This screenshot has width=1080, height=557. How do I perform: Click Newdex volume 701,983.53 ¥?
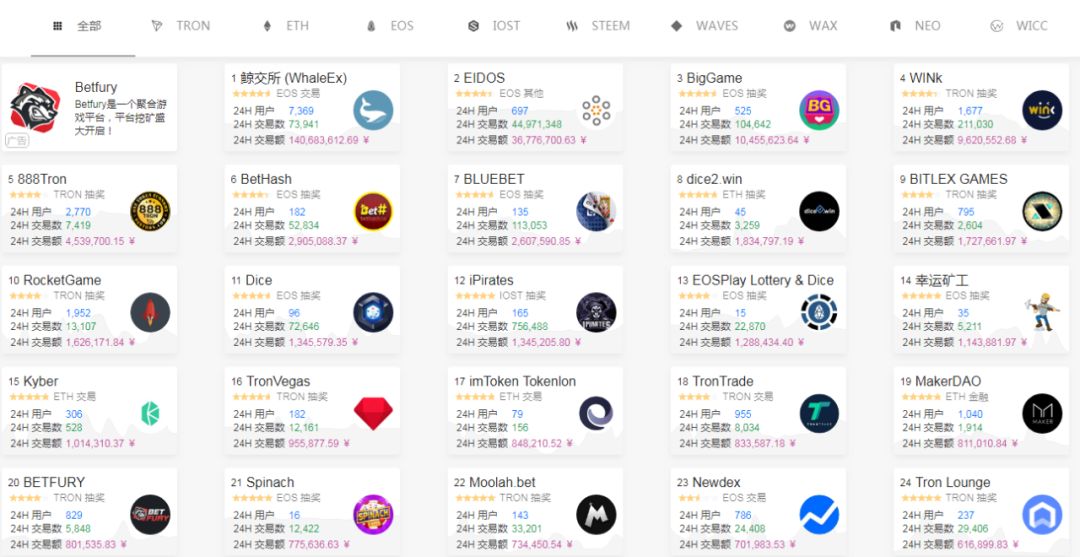[766, 545]
